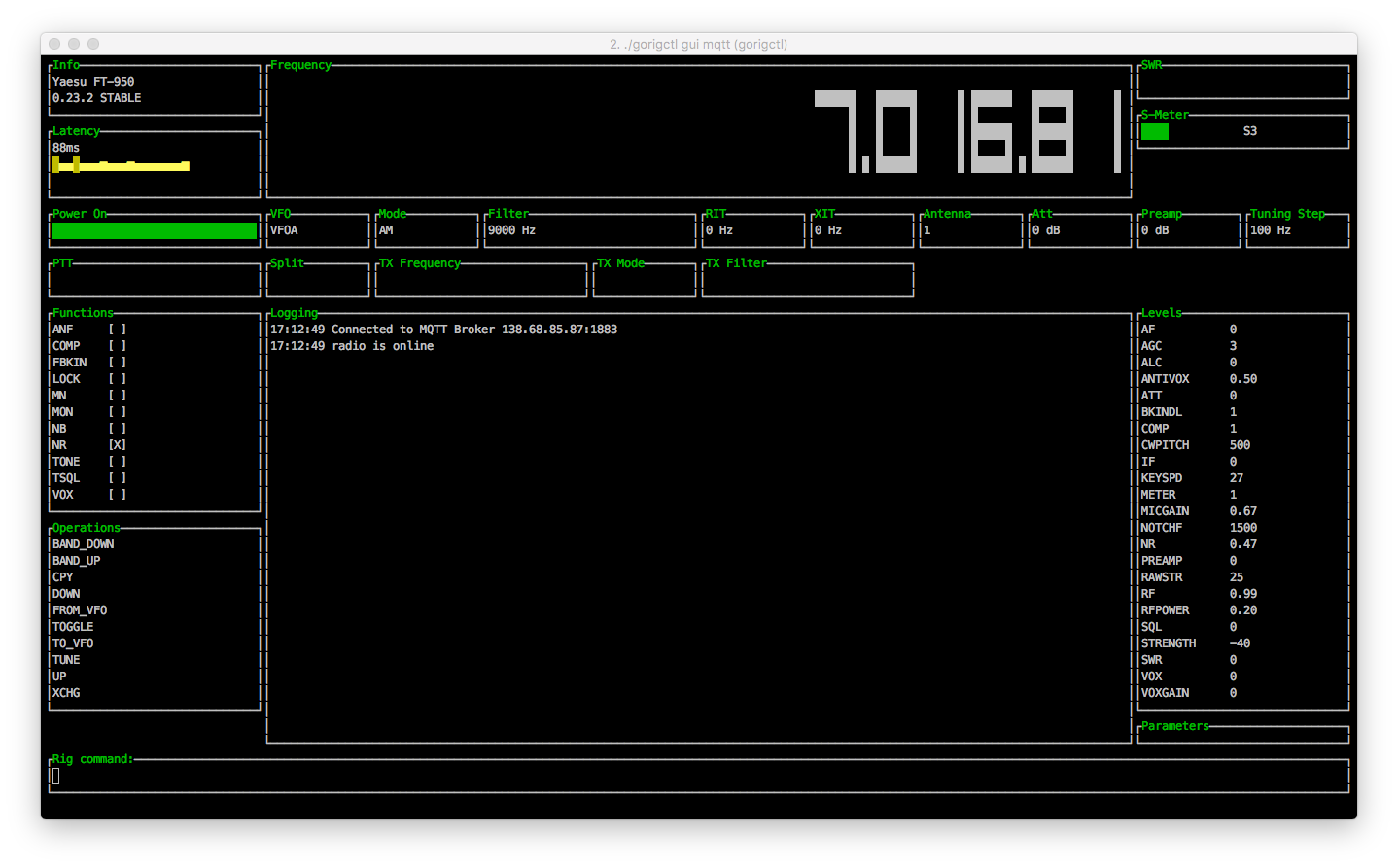Run the FROM_VFO operation
The height and width of the screenshot is (868, 1398).
[80, 610]
